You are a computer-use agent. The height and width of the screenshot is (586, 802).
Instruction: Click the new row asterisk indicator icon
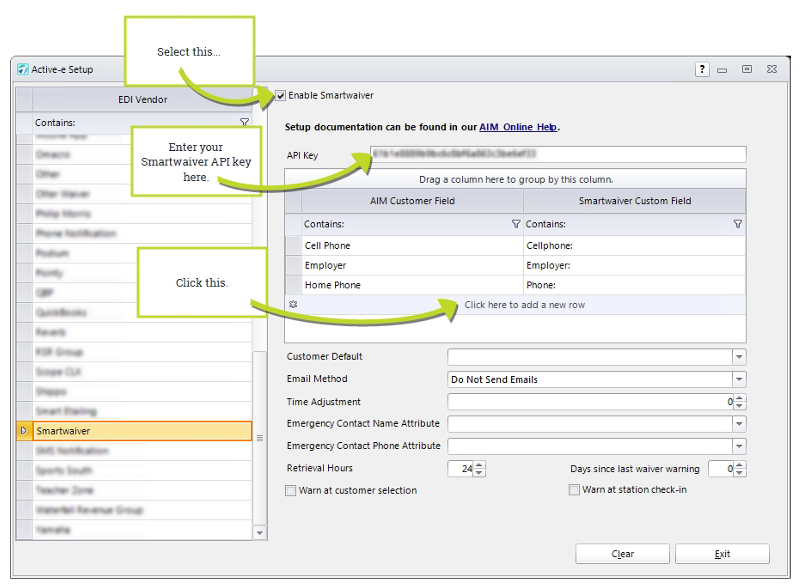click(x=293, y=304)
